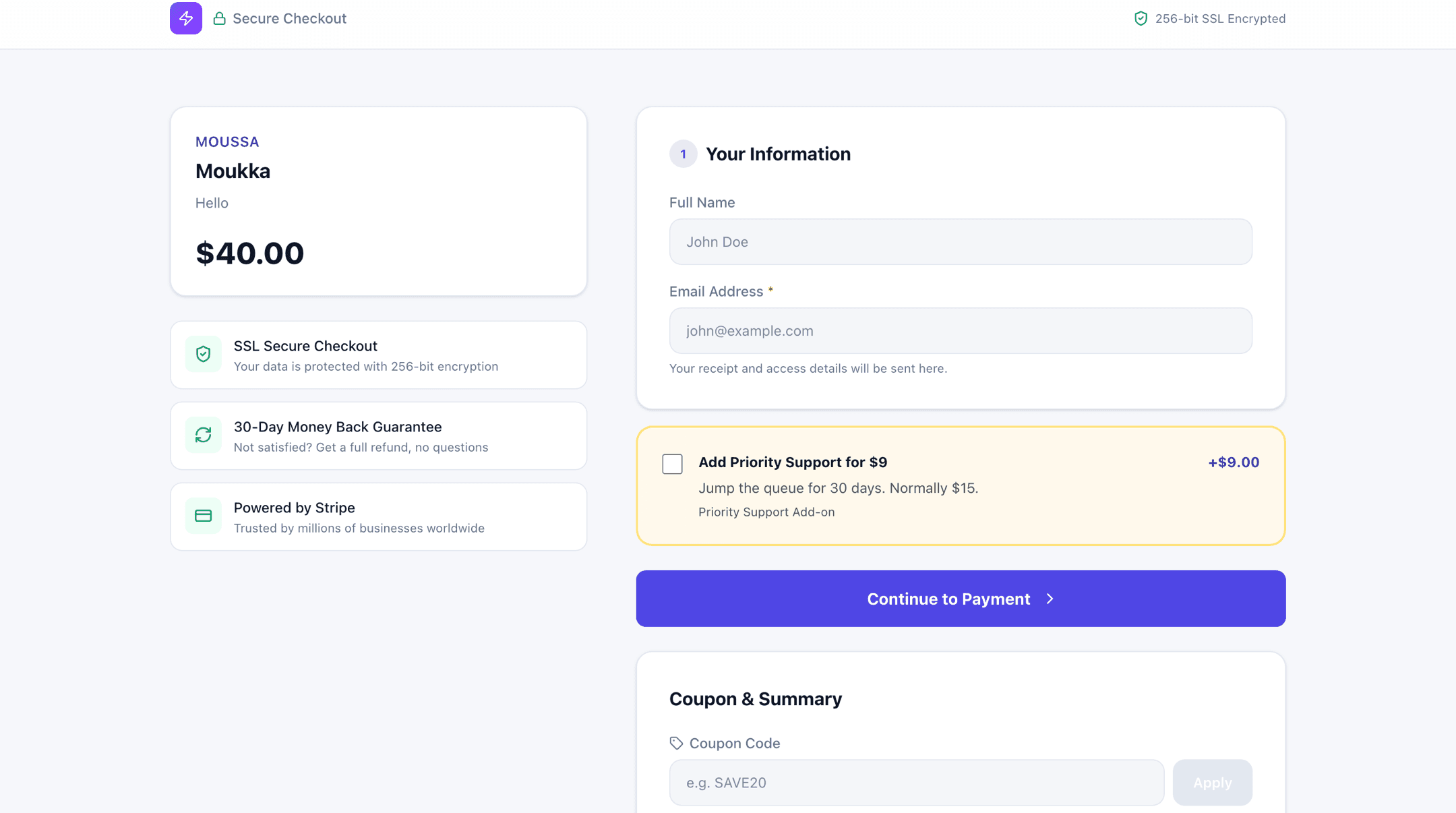This screenshot has width=1456, height=813.
Task: Click the Coupon Code label
Action: 735,743
